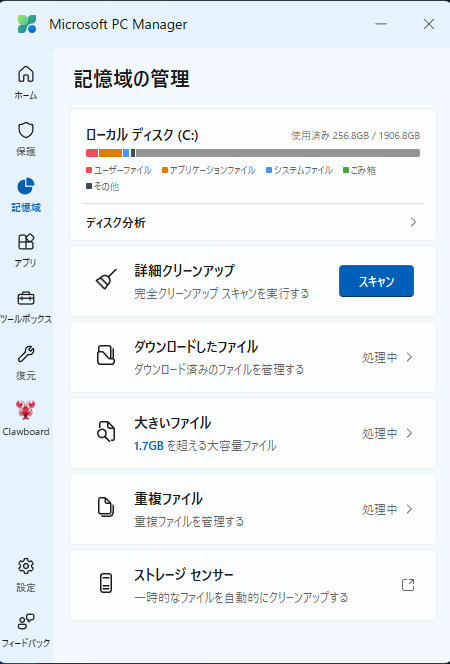This screenshot has width=450, height=664.
Task: Select the 記憶域 pie chart icon
Action: pyautogui.click(x=26, y=186)
